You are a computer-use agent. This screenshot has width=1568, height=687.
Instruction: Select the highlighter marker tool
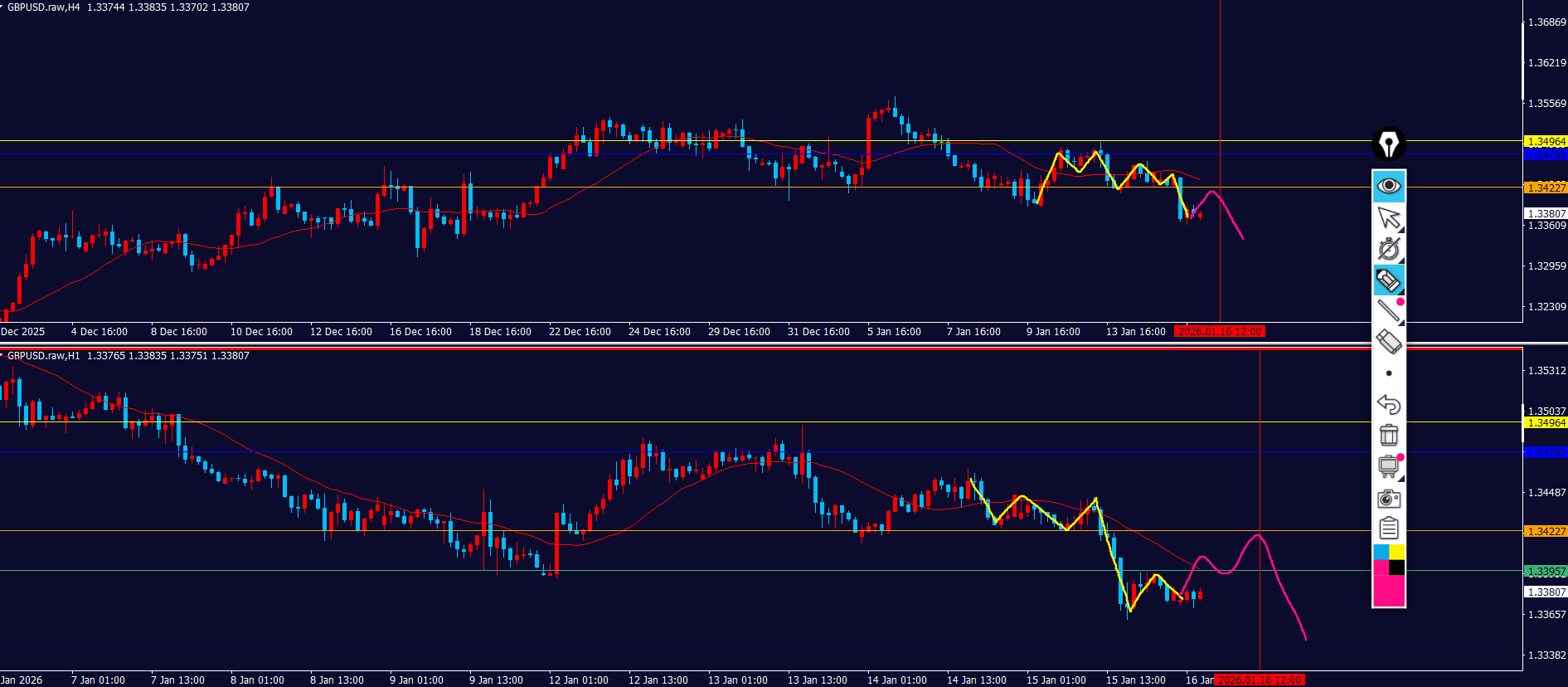point(1389,280)
